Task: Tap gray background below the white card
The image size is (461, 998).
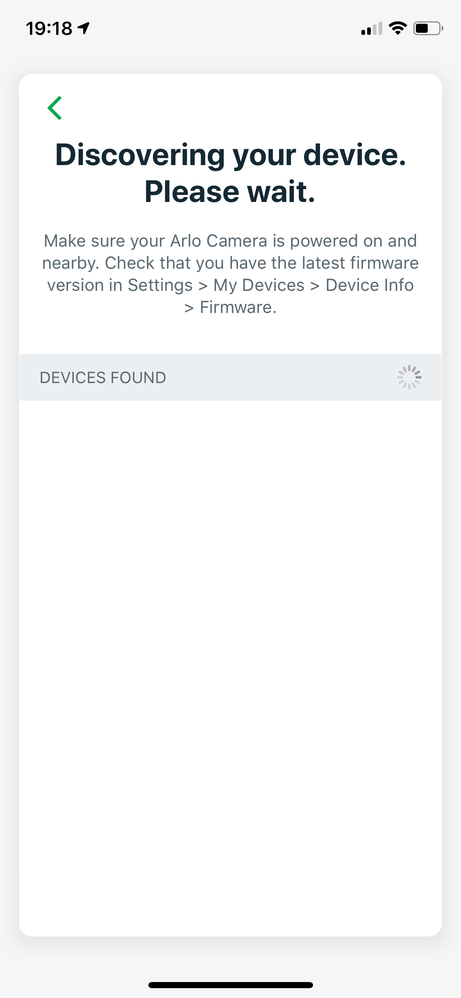Action: 230,958
